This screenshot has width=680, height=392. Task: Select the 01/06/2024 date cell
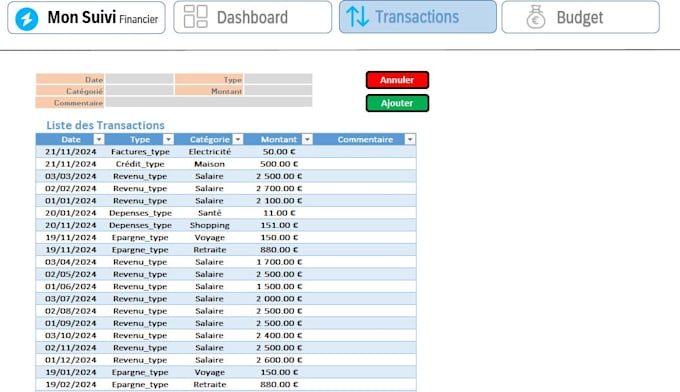click(71, 287)
